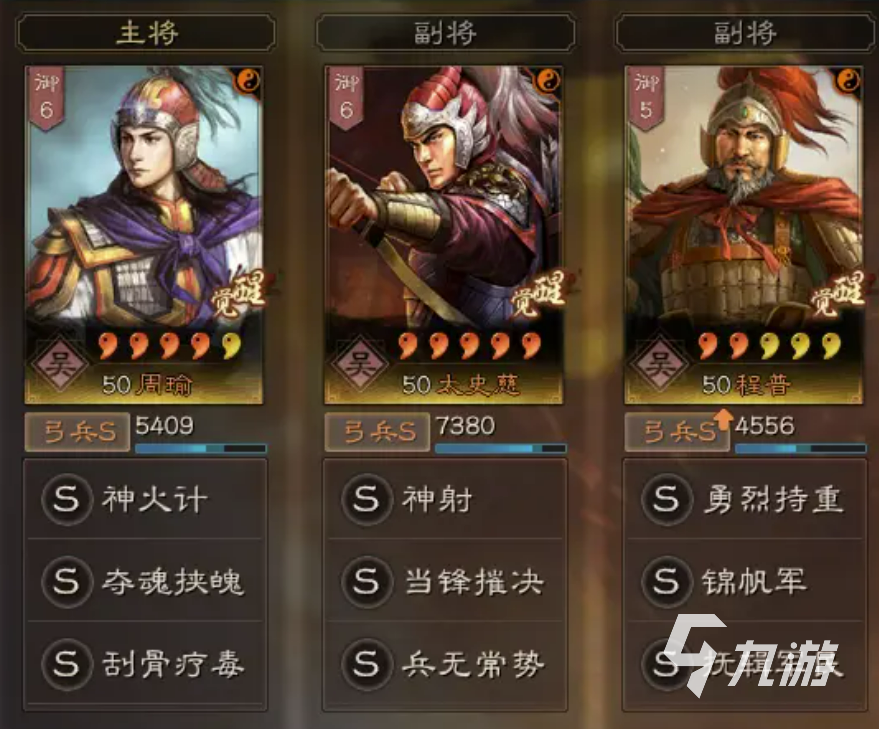879x729 pixels.
Task: Select the middle 副将 slot header above 太史慈
Action: point(446,33)
